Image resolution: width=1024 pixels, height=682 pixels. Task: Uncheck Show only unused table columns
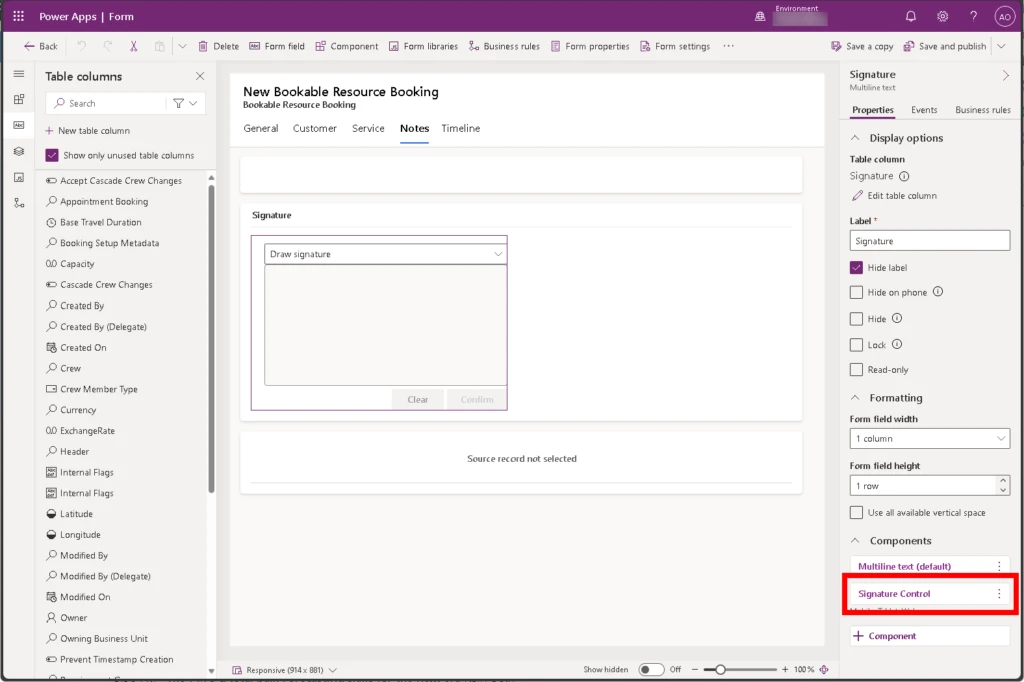[x=53, y=155]
